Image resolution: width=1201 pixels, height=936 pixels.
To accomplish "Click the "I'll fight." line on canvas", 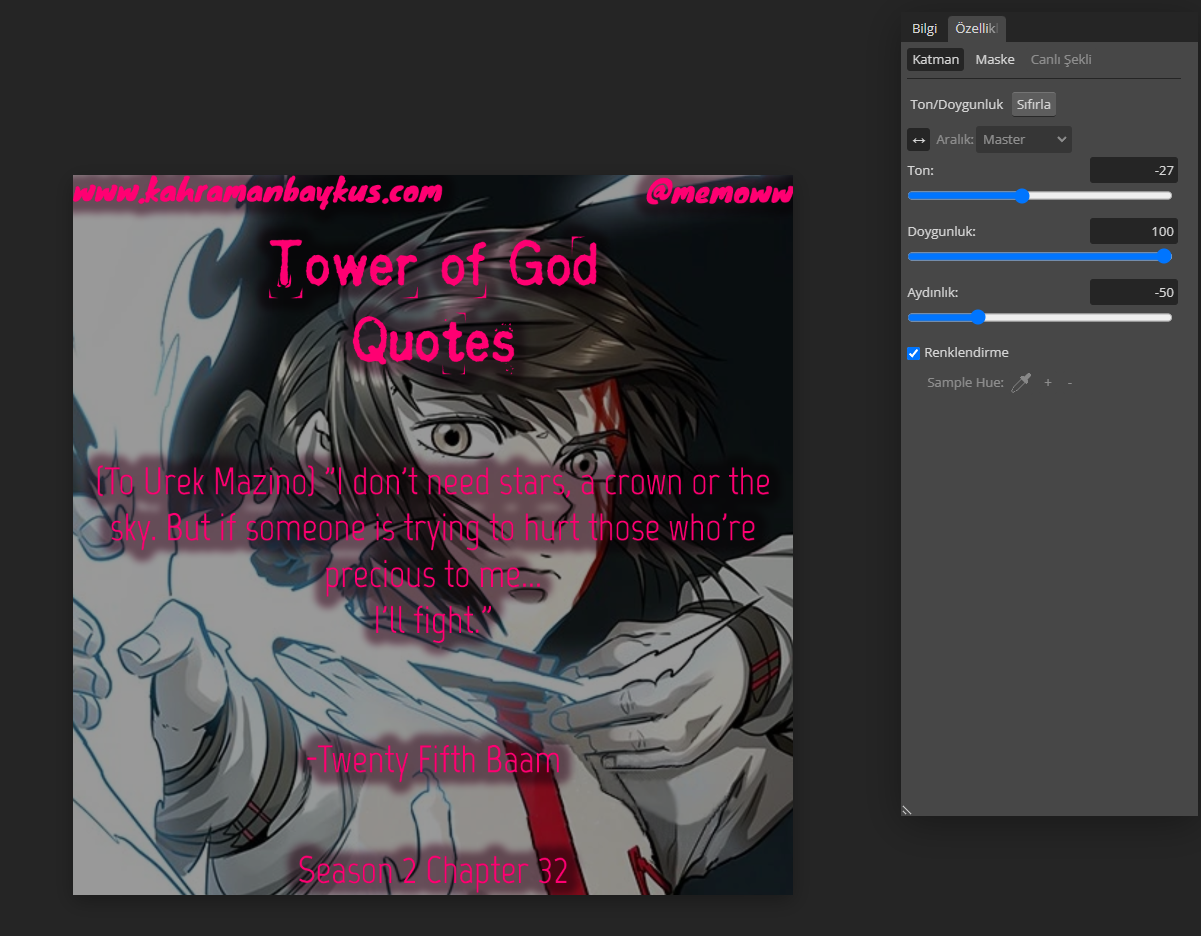I will click(x=432, y=621).
